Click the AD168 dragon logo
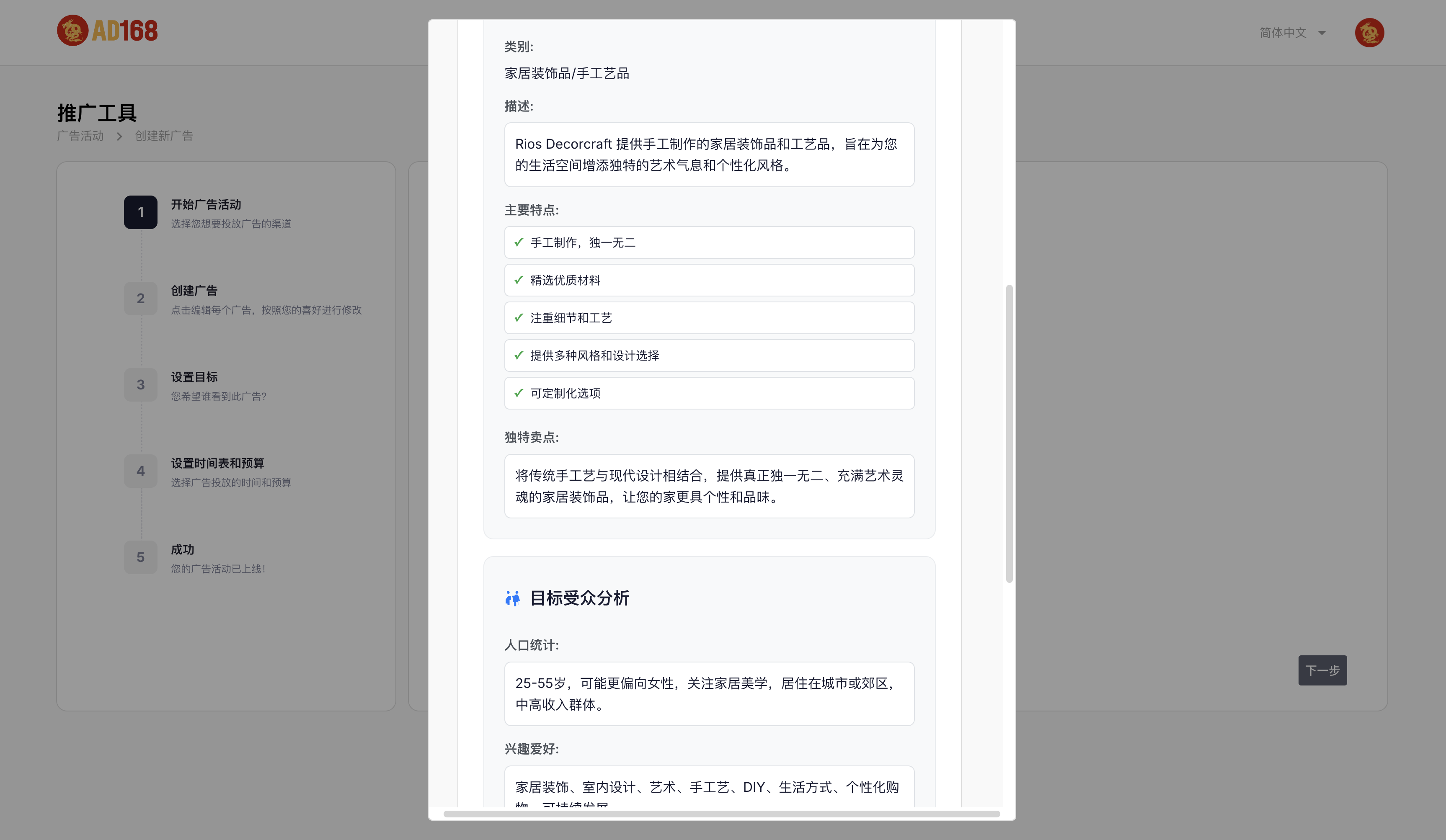Image resolution: width=1446 pixels, height=840 pixels. pyautogui.click(x=107, y=31)
